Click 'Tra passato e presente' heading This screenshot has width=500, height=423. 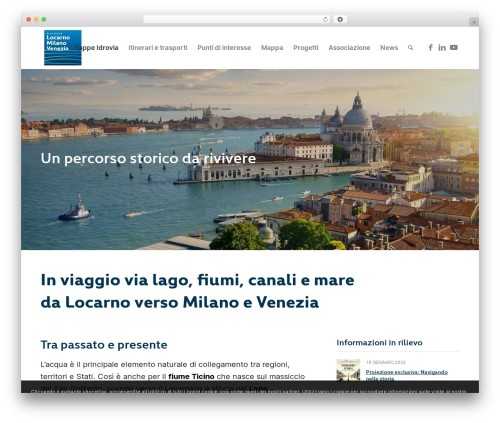click(104, 345)
